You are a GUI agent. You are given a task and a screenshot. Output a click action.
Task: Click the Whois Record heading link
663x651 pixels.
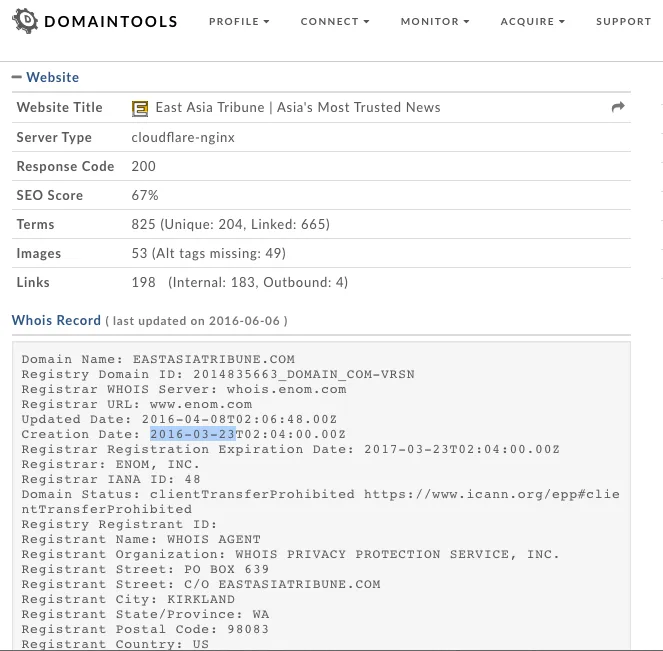click(x=56, y=320)
